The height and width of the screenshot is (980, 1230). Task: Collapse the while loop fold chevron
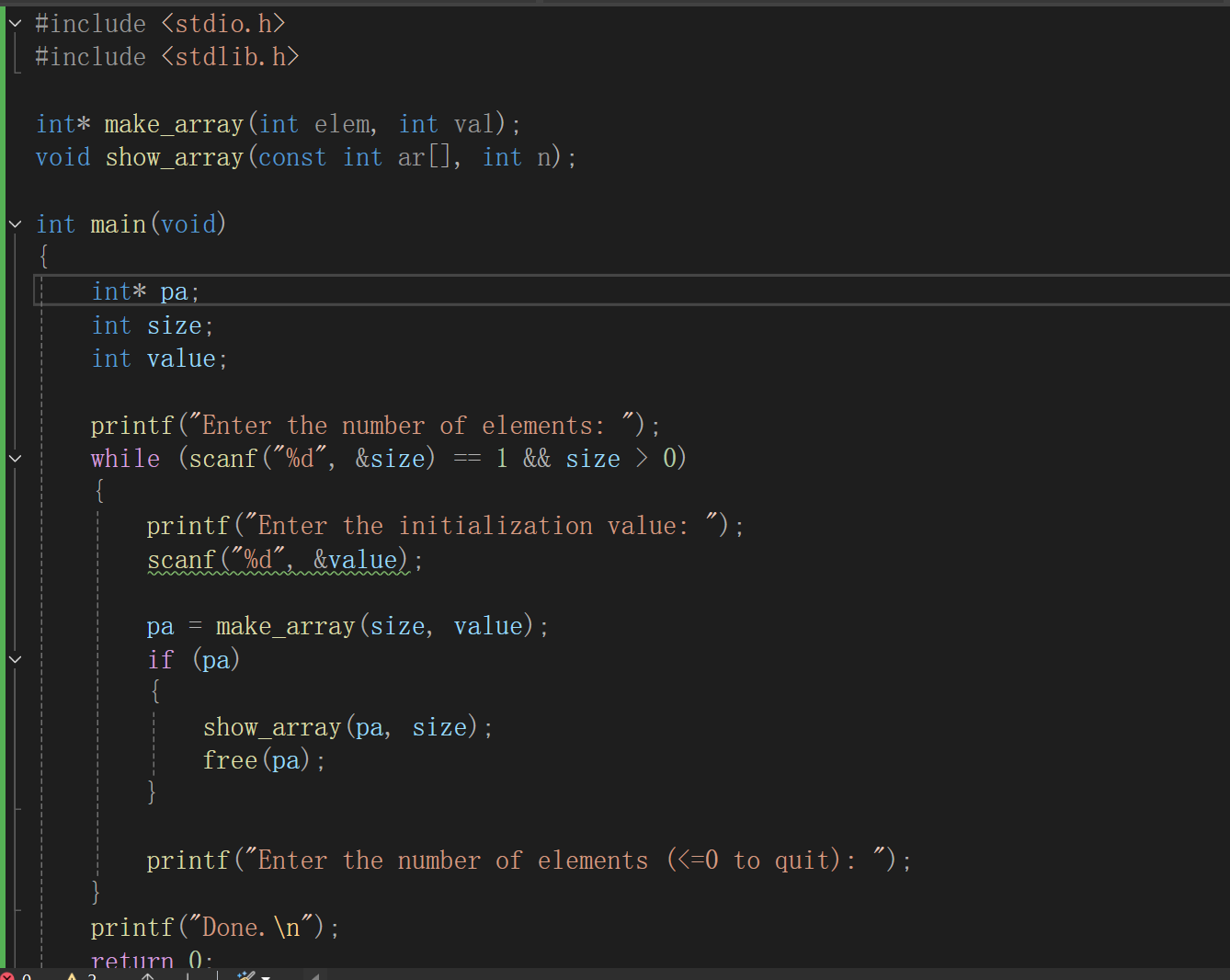pyautogui.click(x=16, y=459)
